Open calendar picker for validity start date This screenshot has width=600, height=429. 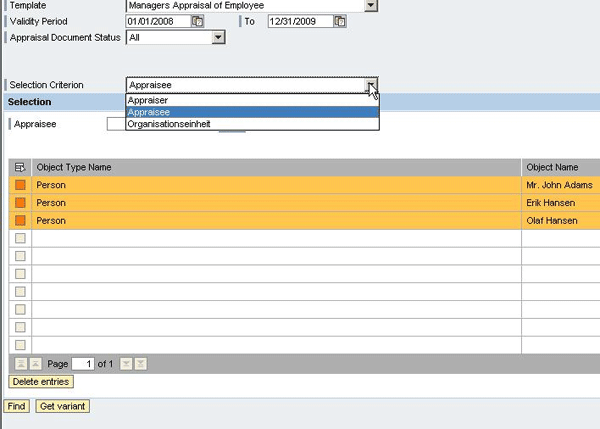pos(198,21)
